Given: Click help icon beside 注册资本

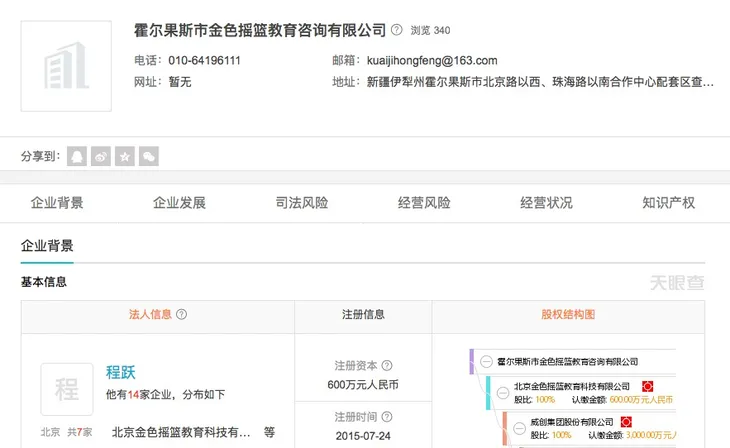Looking at the screenshot, I should point(387,366).
